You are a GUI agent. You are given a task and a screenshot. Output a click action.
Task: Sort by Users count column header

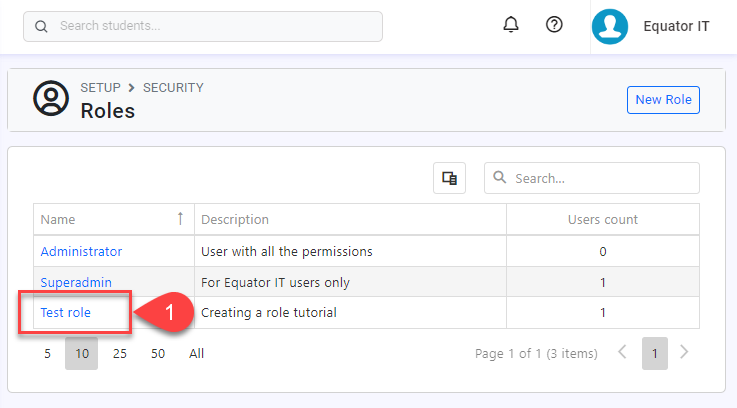tap(602, 219)
